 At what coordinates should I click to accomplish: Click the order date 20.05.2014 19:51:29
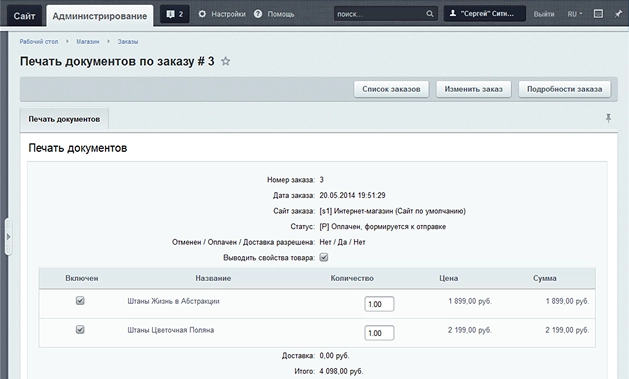click(x=352, y=195)
